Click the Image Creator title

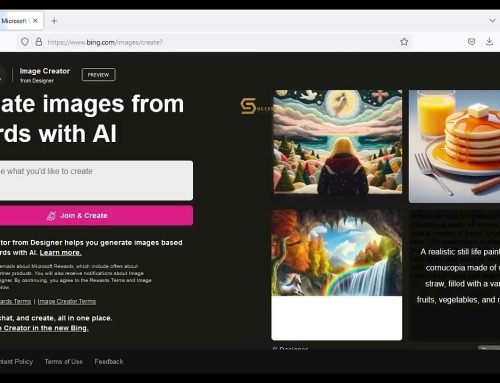click(x=45, y=71)
